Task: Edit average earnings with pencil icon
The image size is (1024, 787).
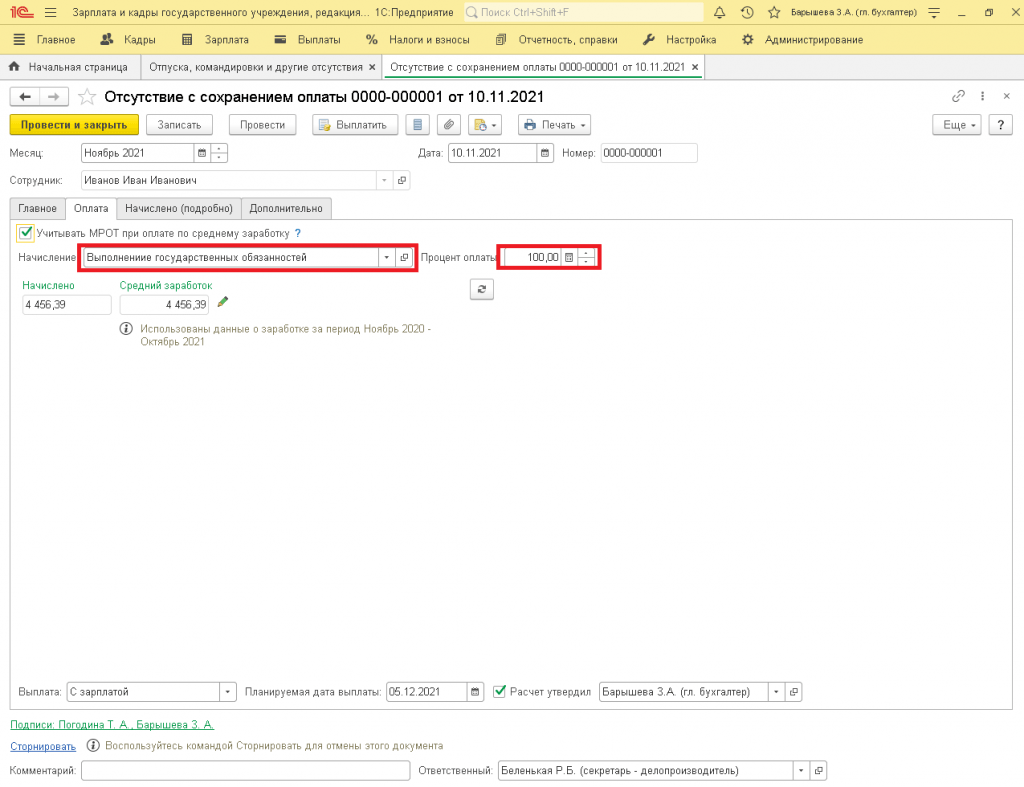Action: (223, 303)
